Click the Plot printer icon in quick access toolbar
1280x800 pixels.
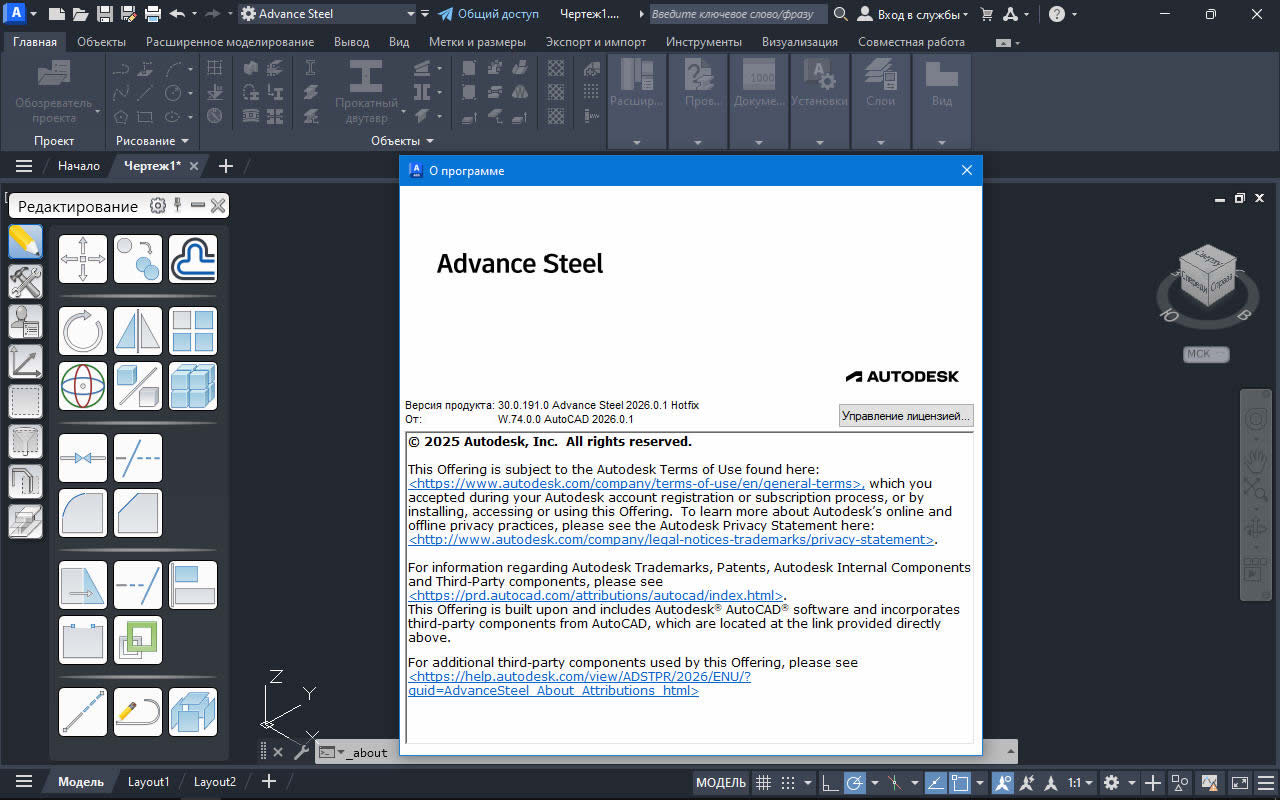(x=152, y=14)
